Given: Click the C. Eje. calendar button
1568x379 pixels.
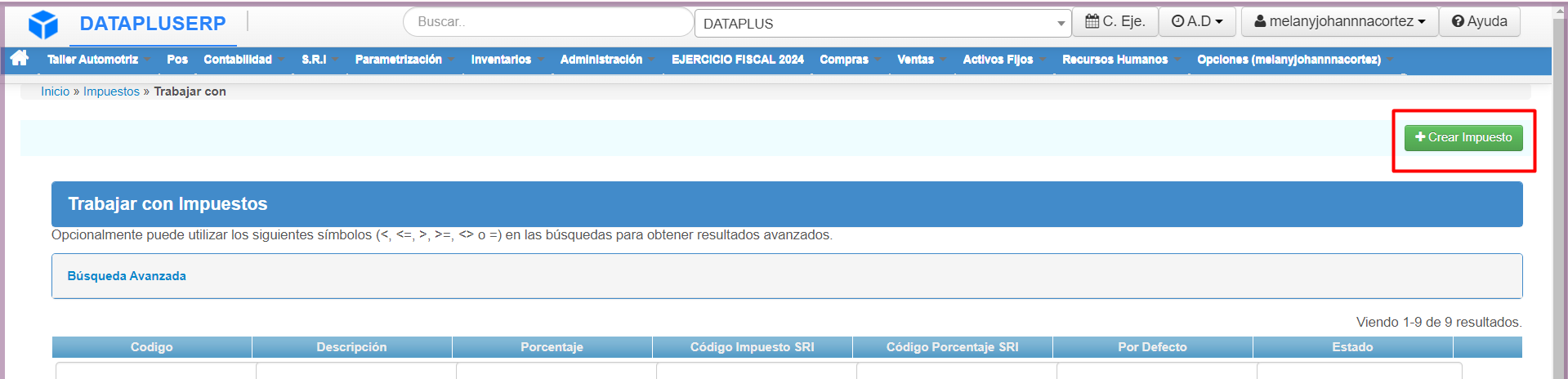Looking at the screenshot, I should [x=1115, y=22].
